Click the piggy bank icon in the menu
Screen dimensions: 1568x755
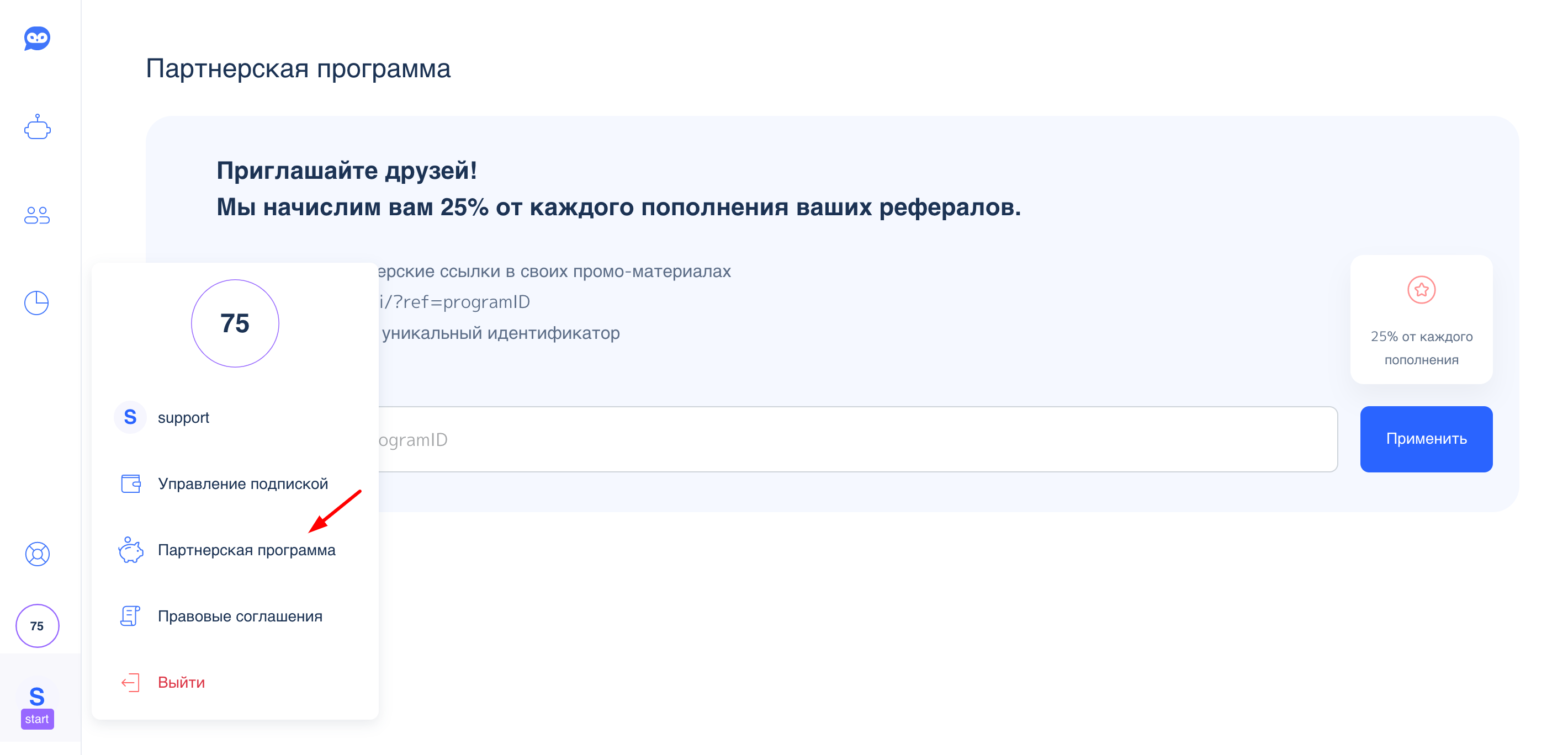coord(130,550)
